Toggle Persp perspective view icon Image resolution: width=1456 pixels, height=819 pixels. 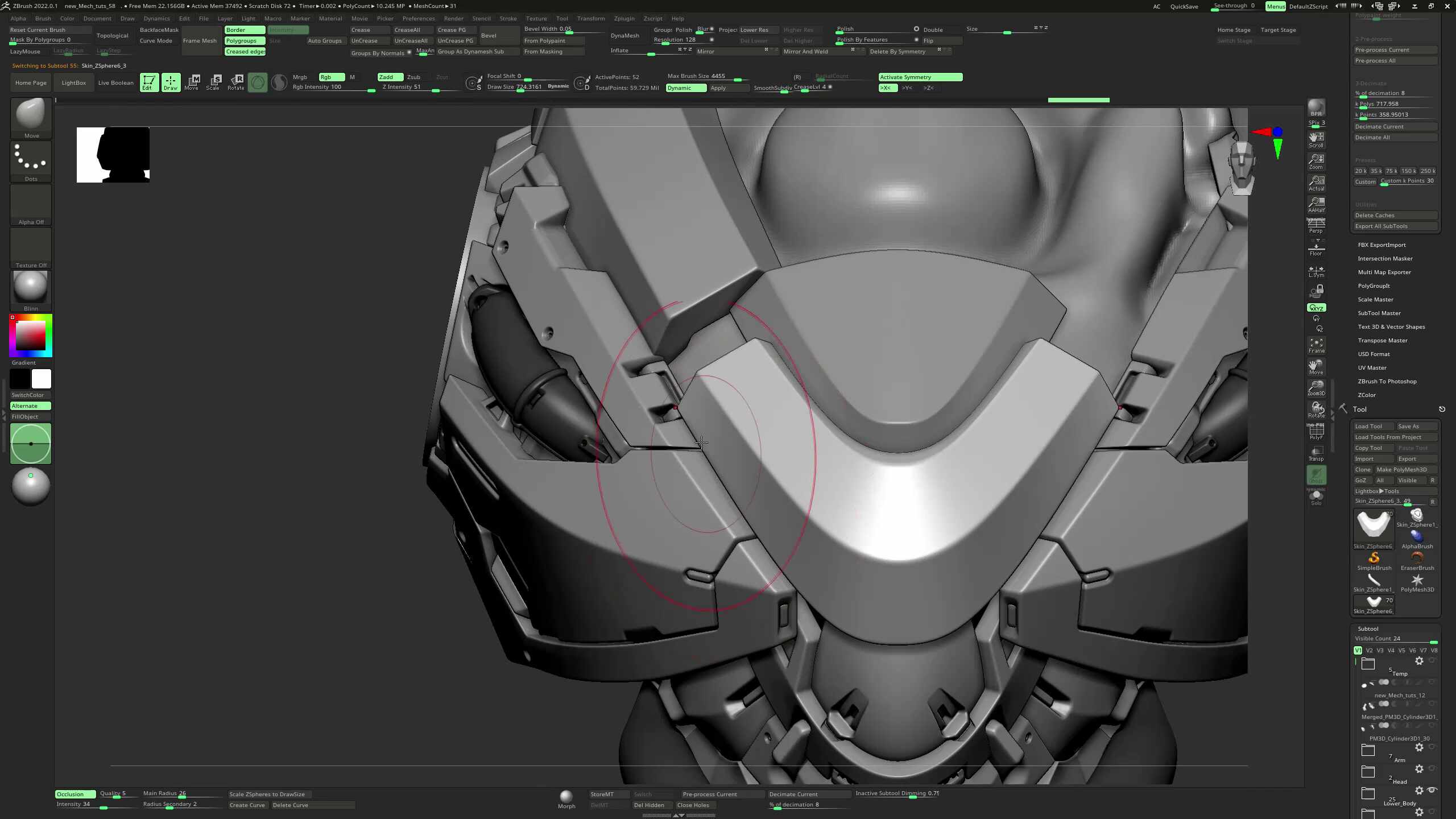tap(1316, 226)
